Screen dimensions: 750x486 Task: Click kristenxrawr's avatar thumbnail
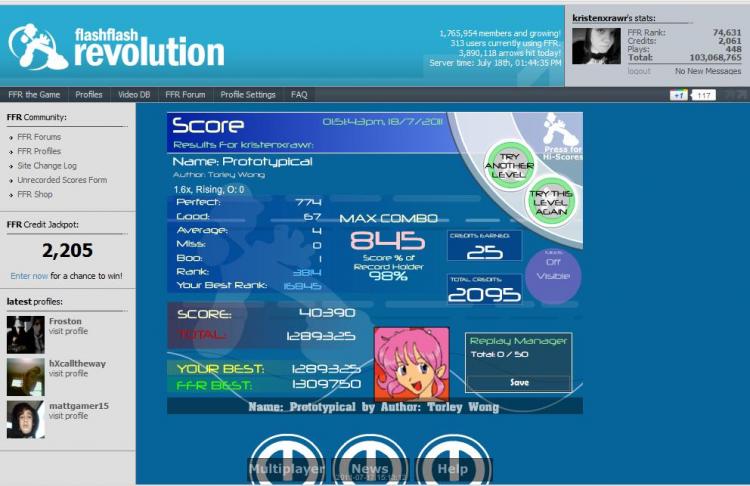596,46
